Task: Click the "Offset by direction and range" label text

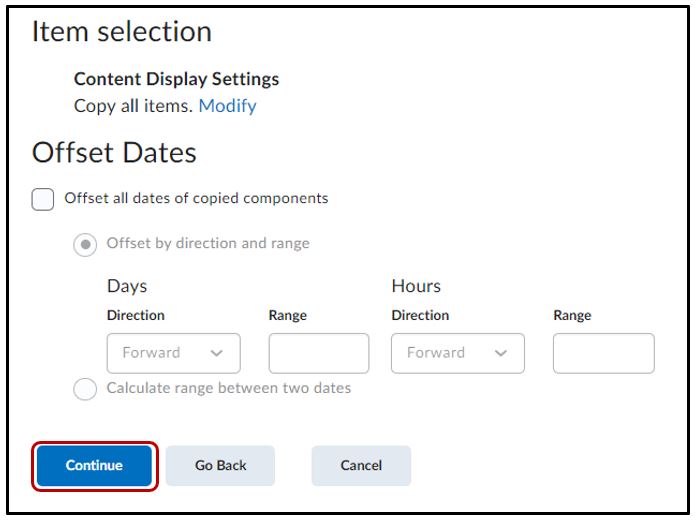Action: [x=208, y=243]
